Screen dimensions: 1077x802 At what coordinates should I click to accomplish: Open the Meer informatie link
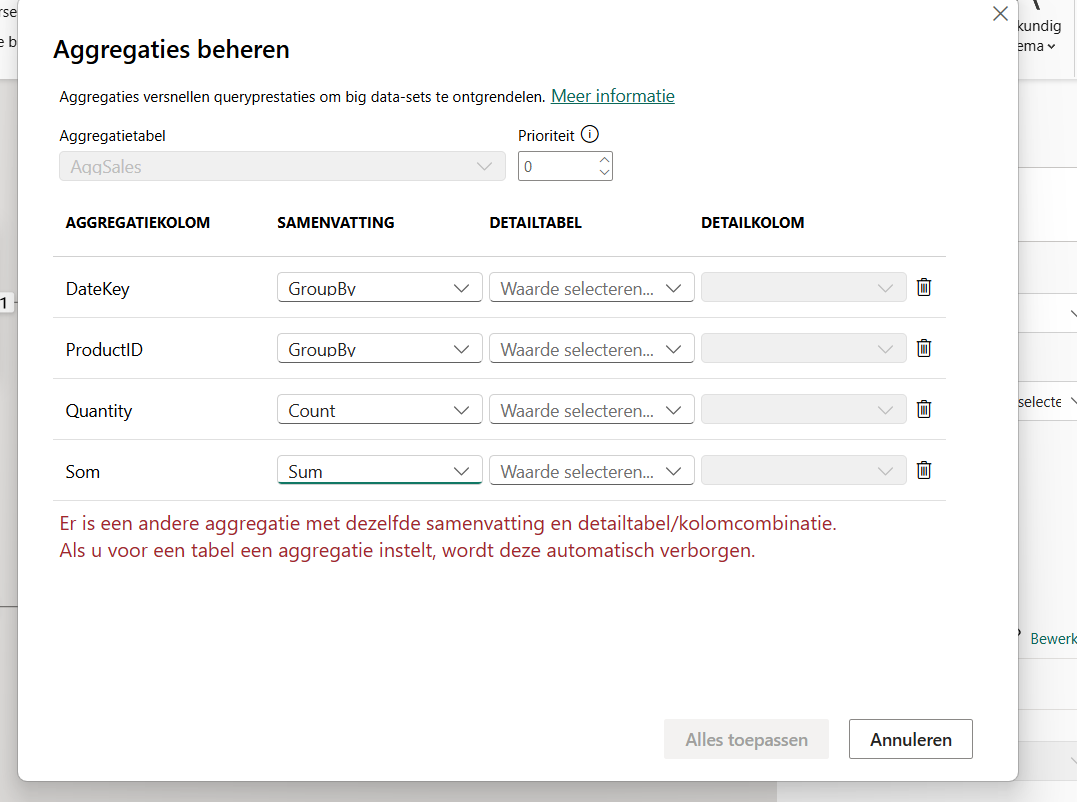coord(613,96)
